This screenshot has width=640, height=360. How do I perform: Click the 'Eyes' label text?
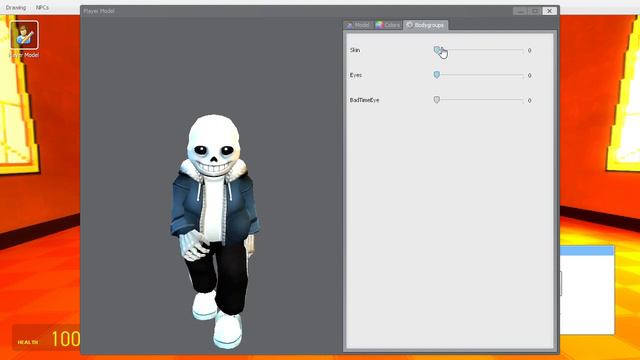[x=356, y=75]
